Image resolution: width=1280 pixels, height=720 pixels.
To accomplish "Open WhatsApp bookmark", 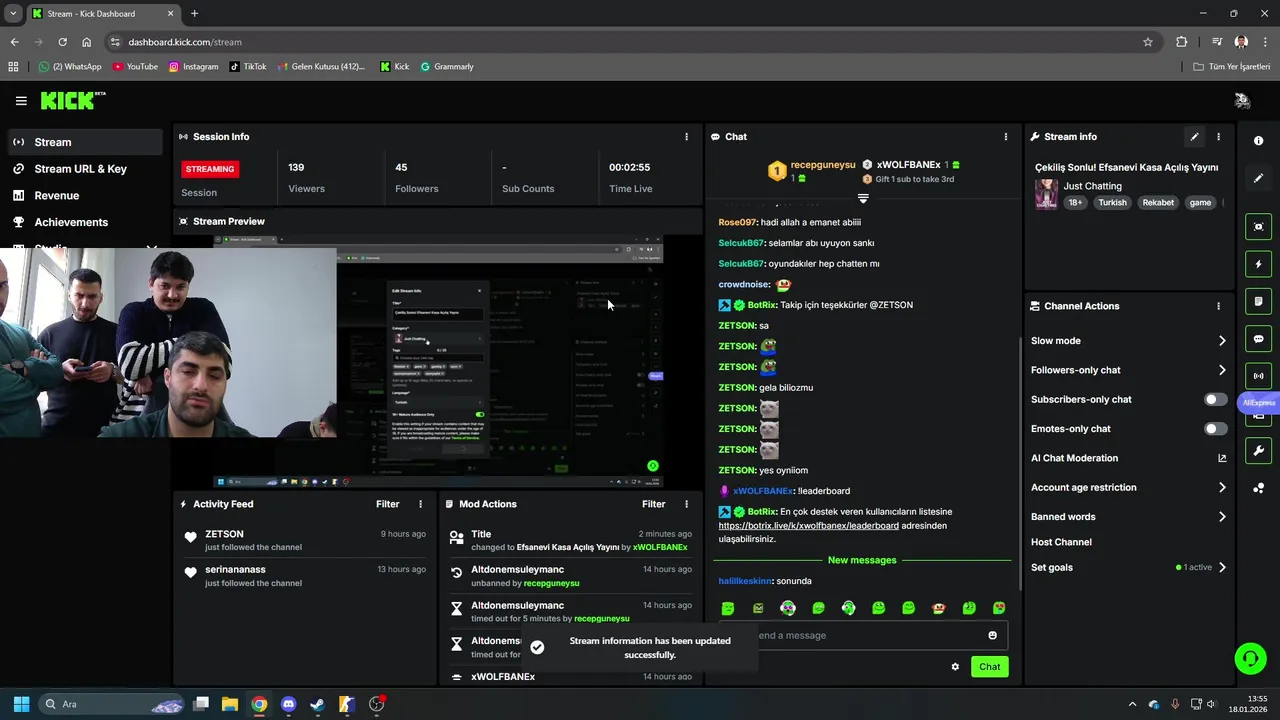I will click(70, 67).
